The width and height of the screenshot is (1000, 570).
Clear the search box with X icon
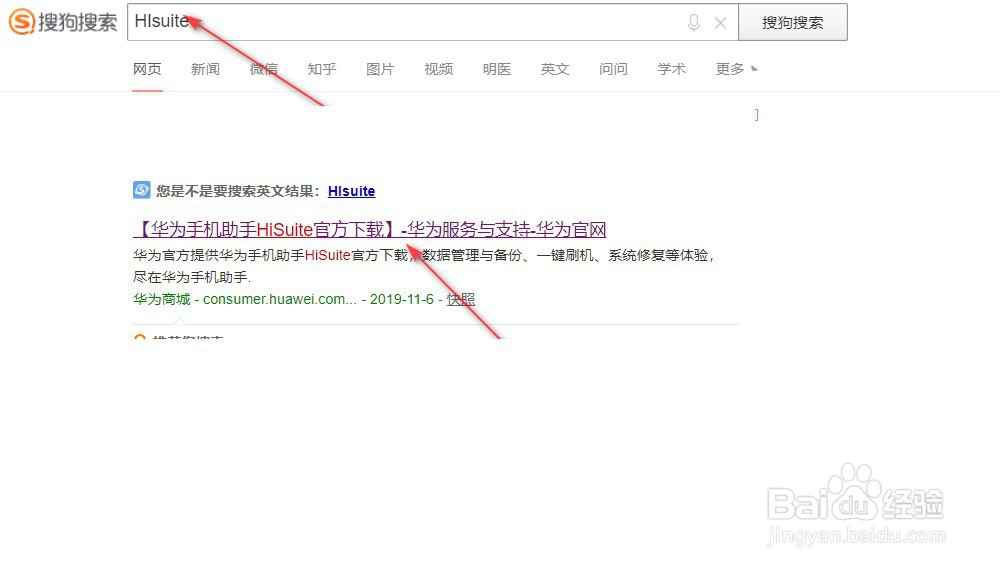click(x=721, y=23)
